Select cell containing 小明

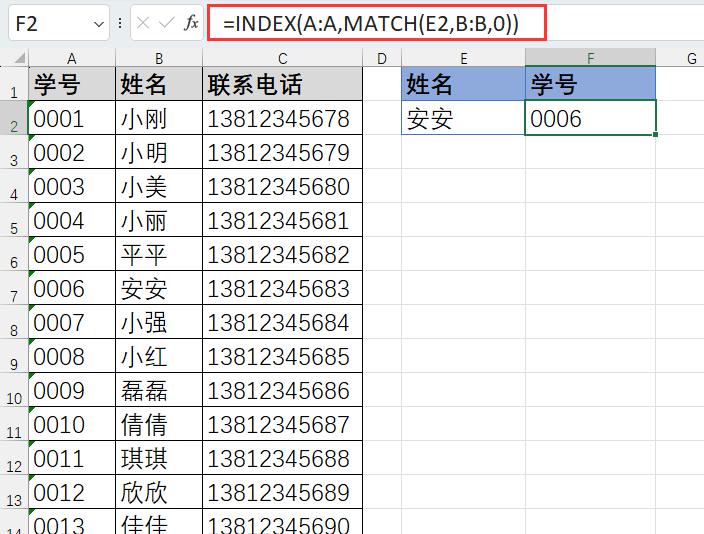[x=159, y=152]
